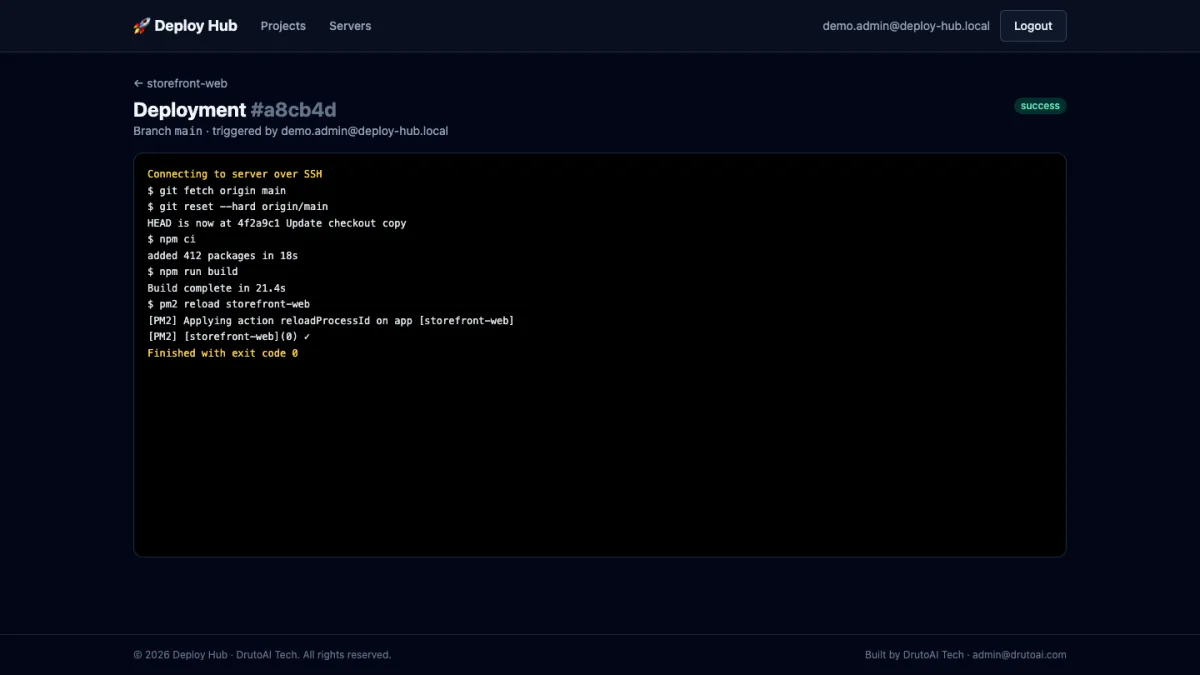This screenshot has width=1200, height=675.
Task: Click 'Applying action reloadProcessId' log line
Action: [x=331, y=320]
